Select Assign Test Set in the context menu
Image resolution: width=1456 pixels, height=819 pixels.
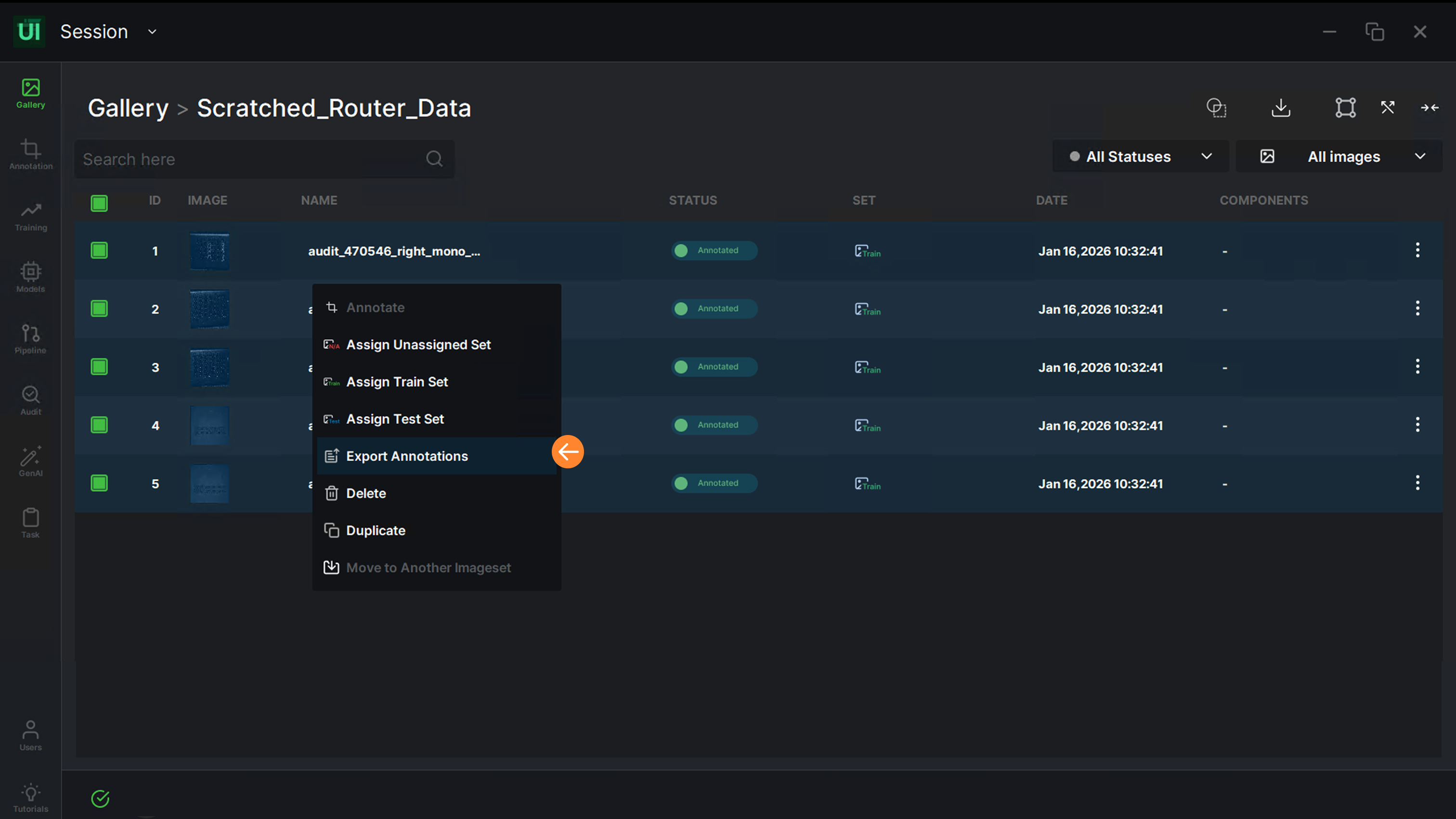[x=394, y=419]
